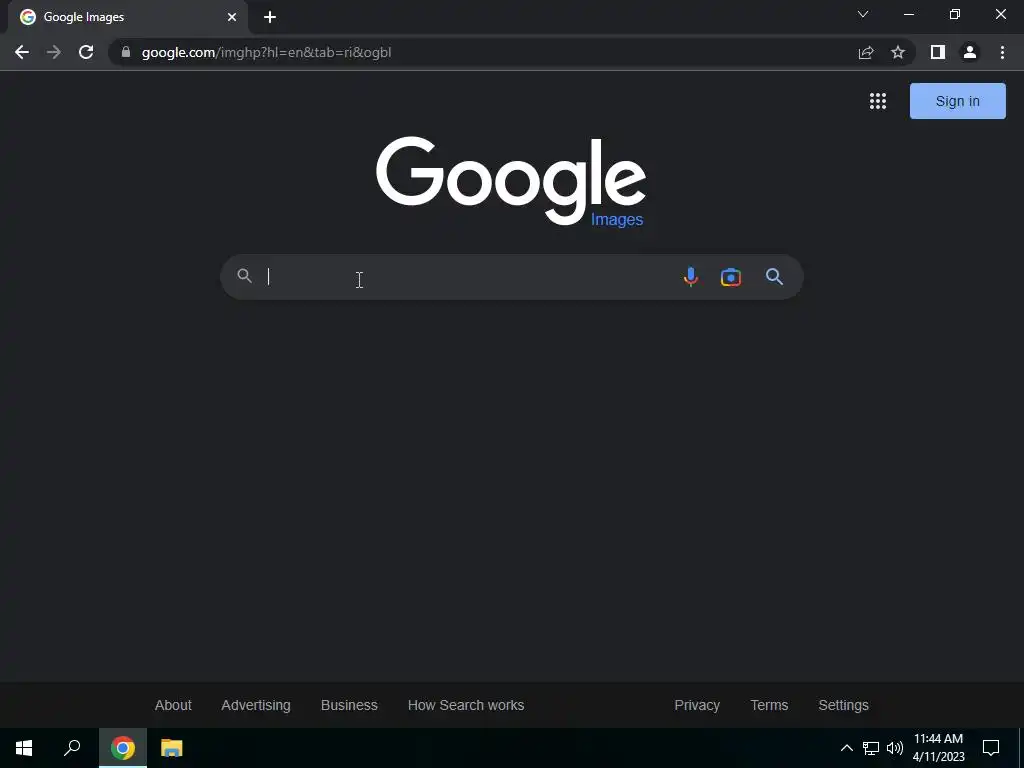Image resolution: width=1024 pixels, height=768 pixels.
Task: Open network status tray icon
Action: [871, 748]
